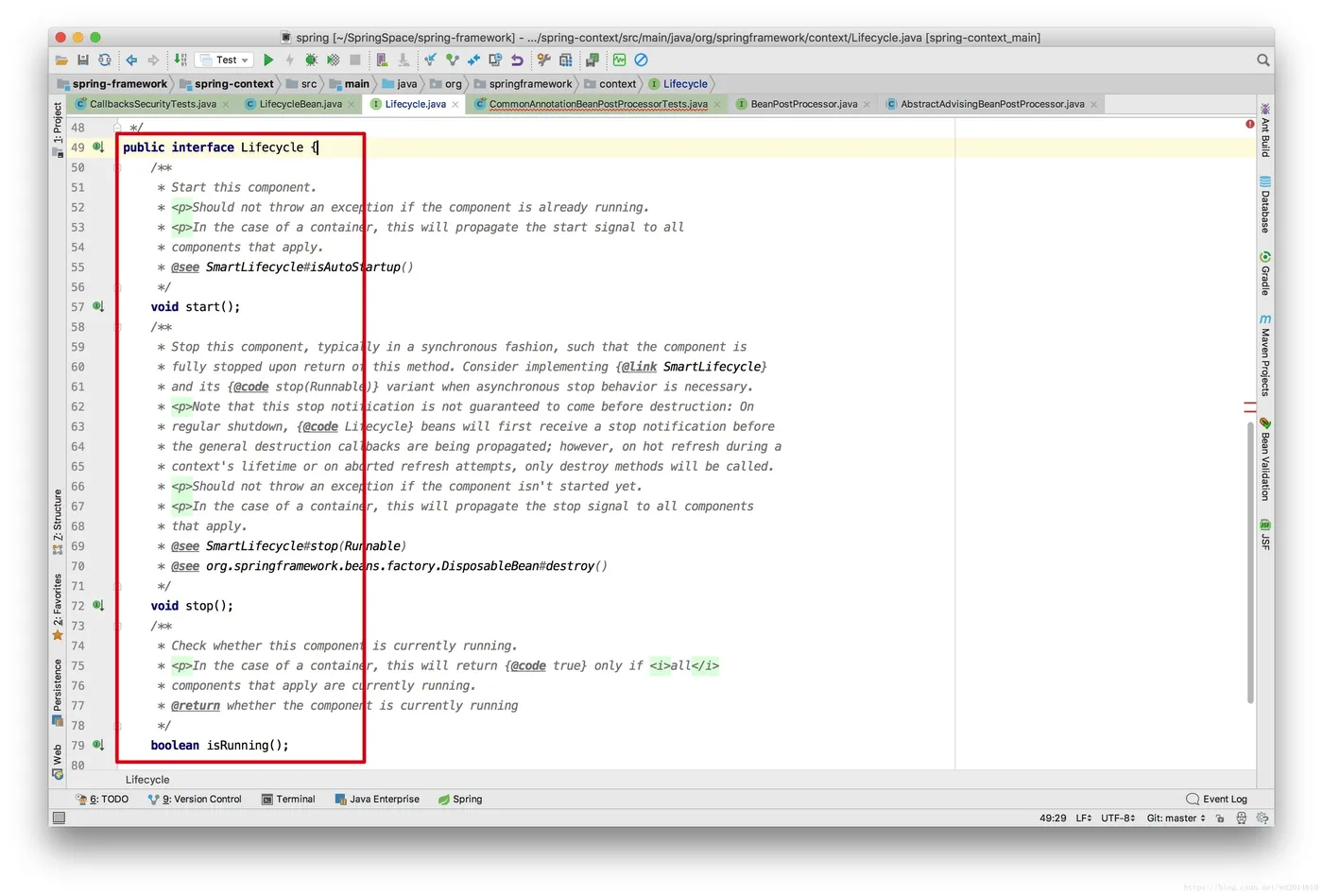Image resolution: width=1323 pixels, height=896 pixels.
Task: Click the Compare with branch icon
Action: (x=473, y=60)
